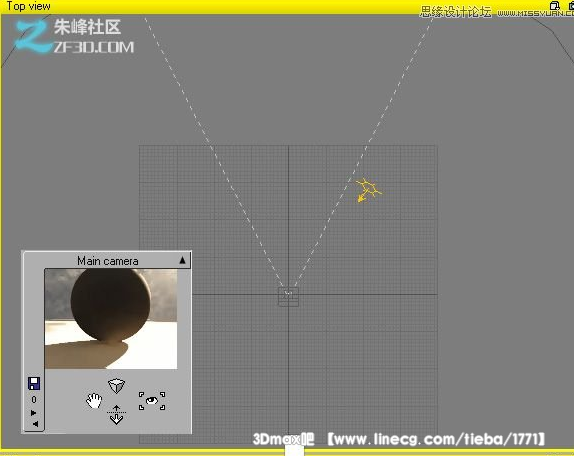Go to previous stored camera arrow
This screenshot has width=574, height=456.
[35, 424]
